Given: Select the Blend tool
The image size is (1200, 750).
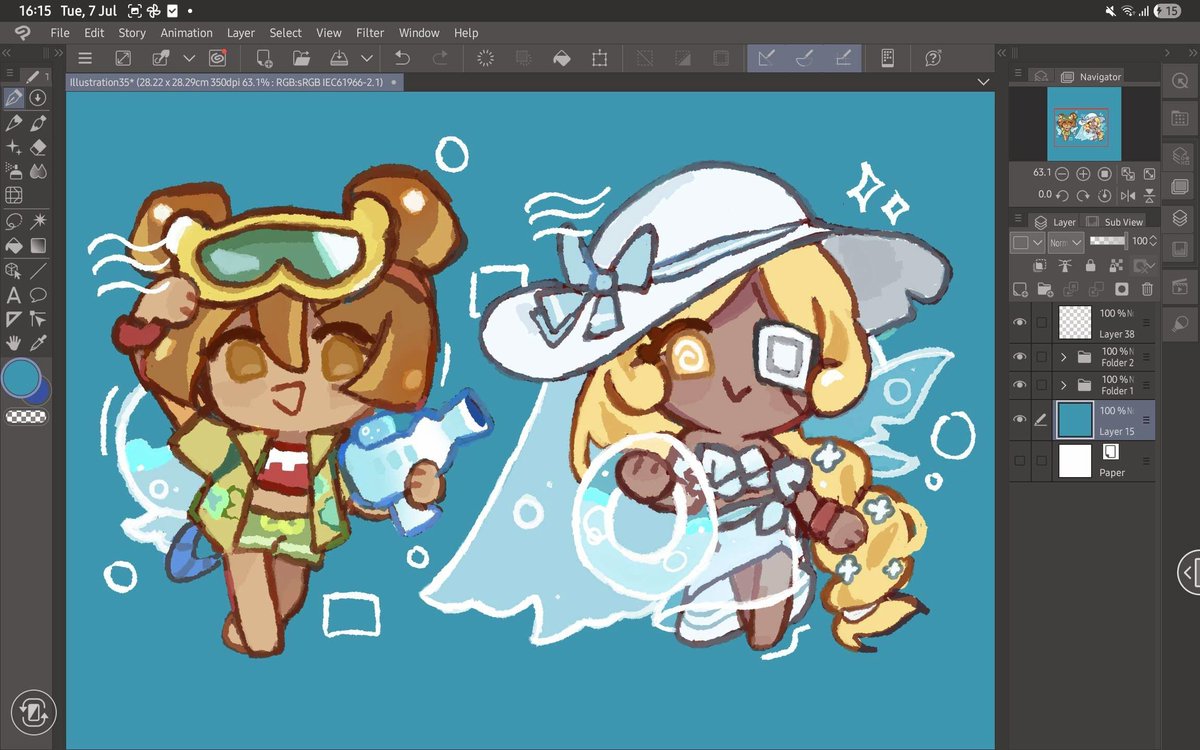Looking at the screenshot, I should (38, 171).
